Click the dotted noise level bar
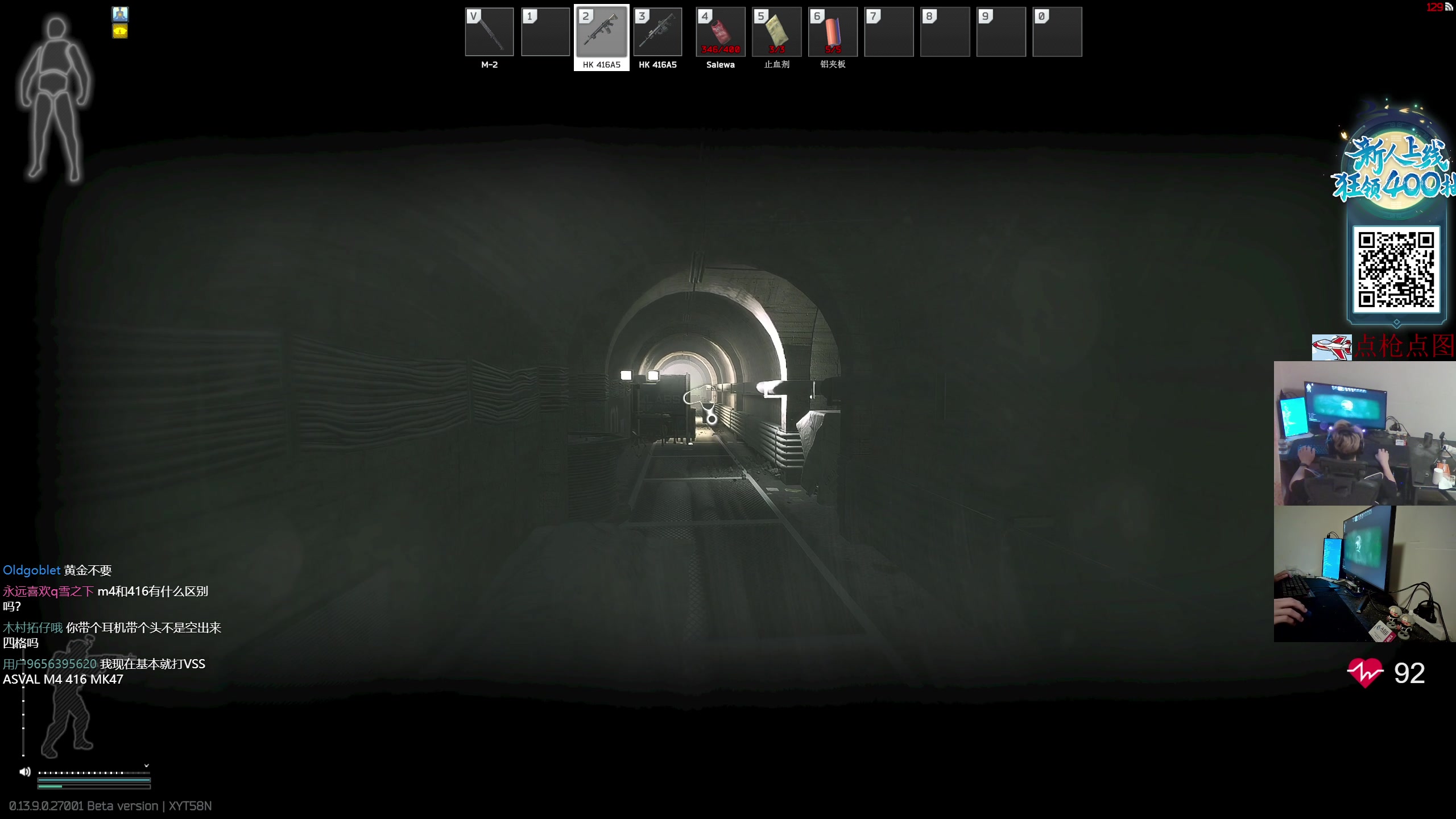 tap(94, 773)
